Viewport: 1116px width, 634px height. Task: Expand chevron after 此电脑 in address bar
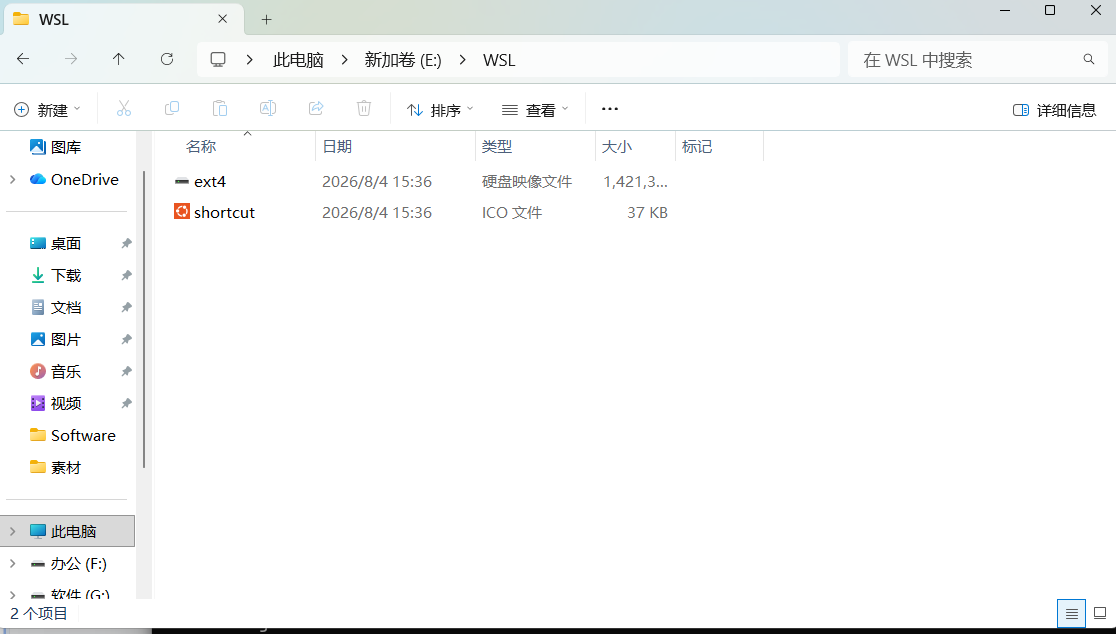click(344, 60)
